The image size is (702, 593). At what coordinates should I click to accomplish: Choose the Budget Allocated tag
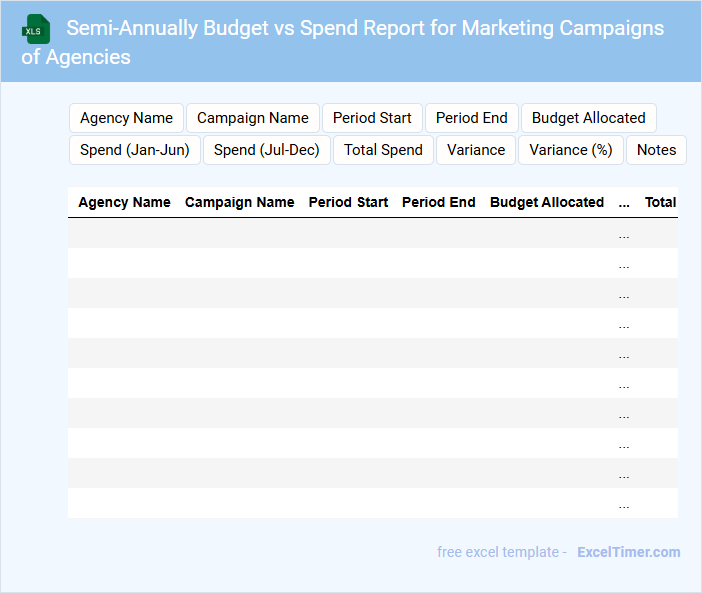pyautogui.click(x=588, y=118)
